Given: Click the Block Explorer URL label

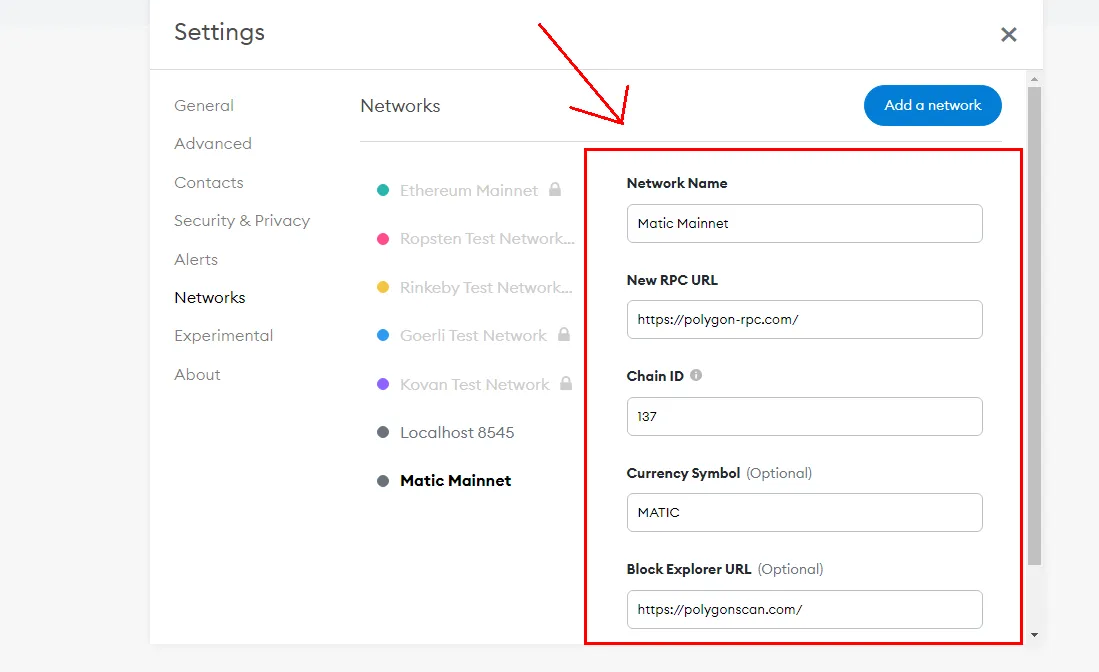Looking at the screenshot, I should [688, 569].
